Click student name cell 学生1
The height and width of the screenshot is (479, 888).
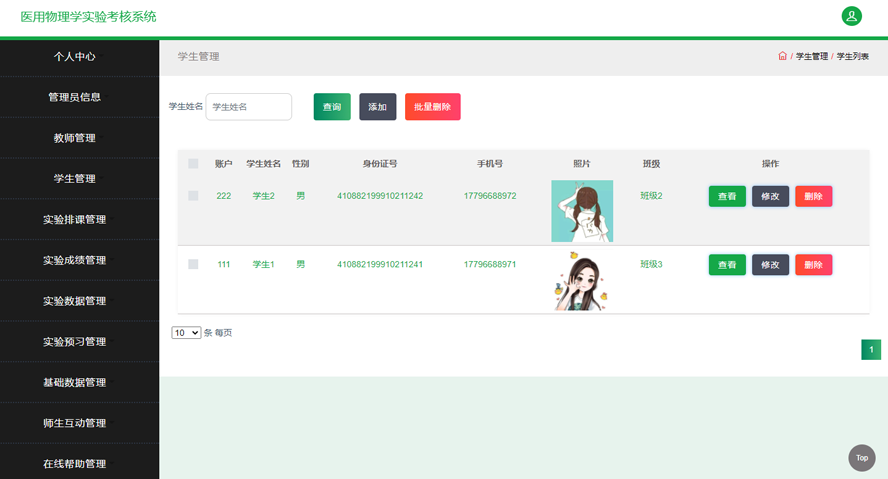tap(263, 264)
